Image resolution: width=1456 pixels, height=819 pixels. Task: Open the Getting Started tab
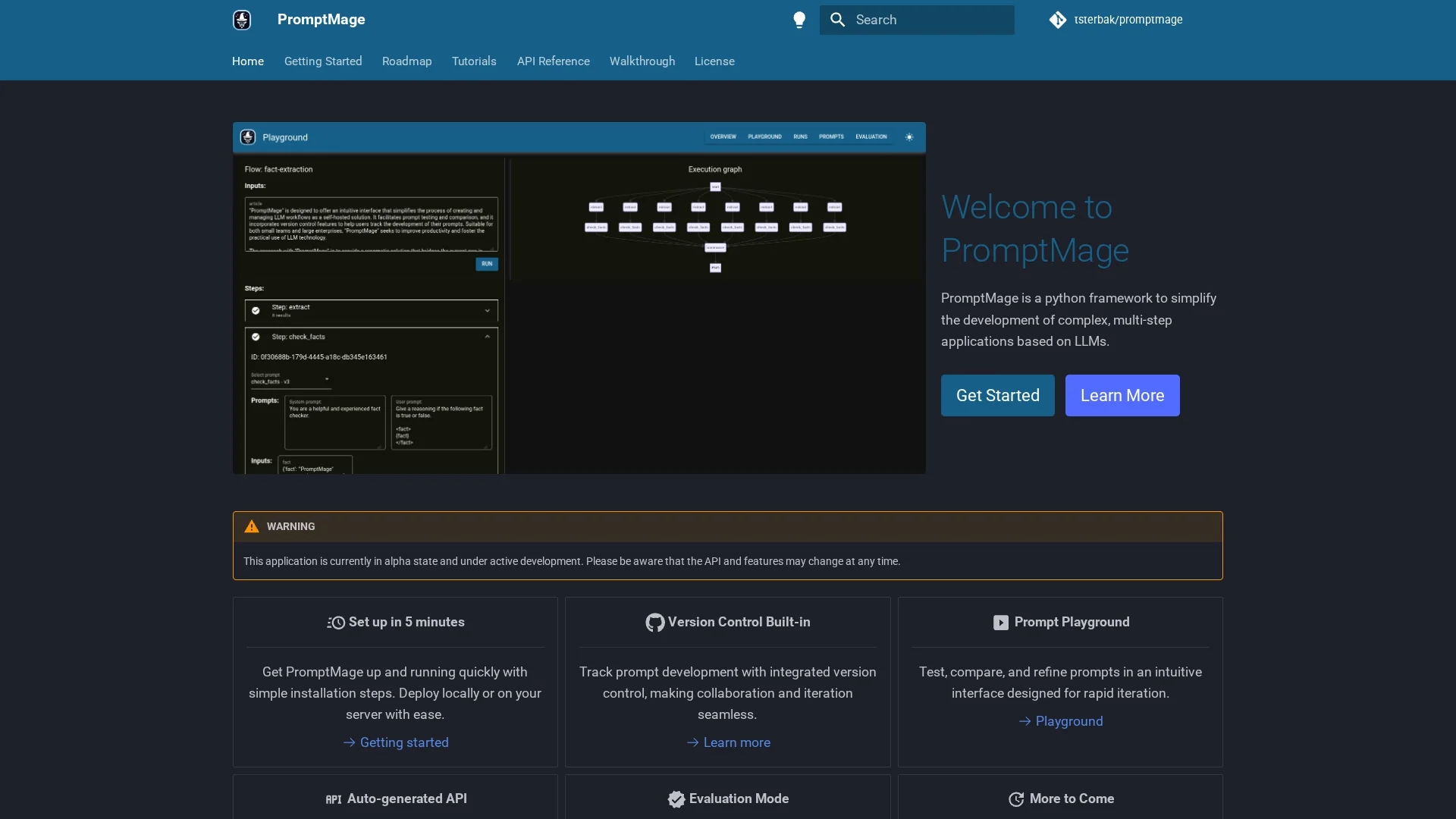323,61
